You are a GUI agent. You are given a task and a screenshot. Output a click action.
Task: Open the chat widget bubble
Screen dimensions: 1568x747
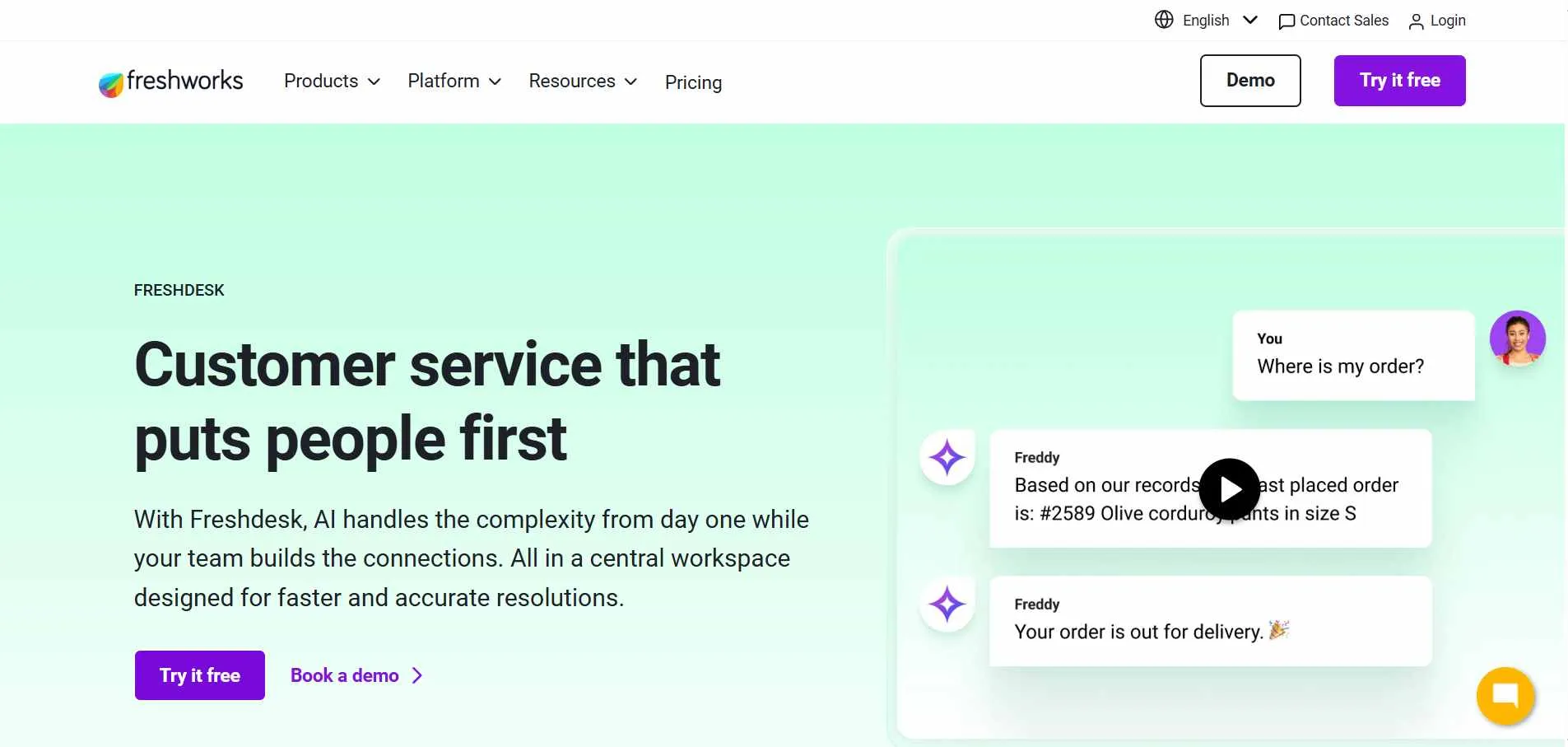1505,696
